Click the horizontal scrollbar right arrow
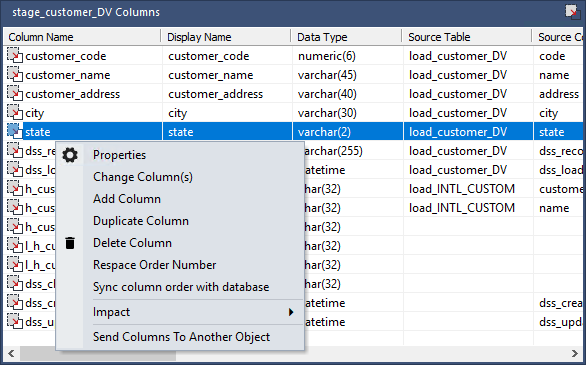The width and height of the screenshot is (586, 365). 574,353
